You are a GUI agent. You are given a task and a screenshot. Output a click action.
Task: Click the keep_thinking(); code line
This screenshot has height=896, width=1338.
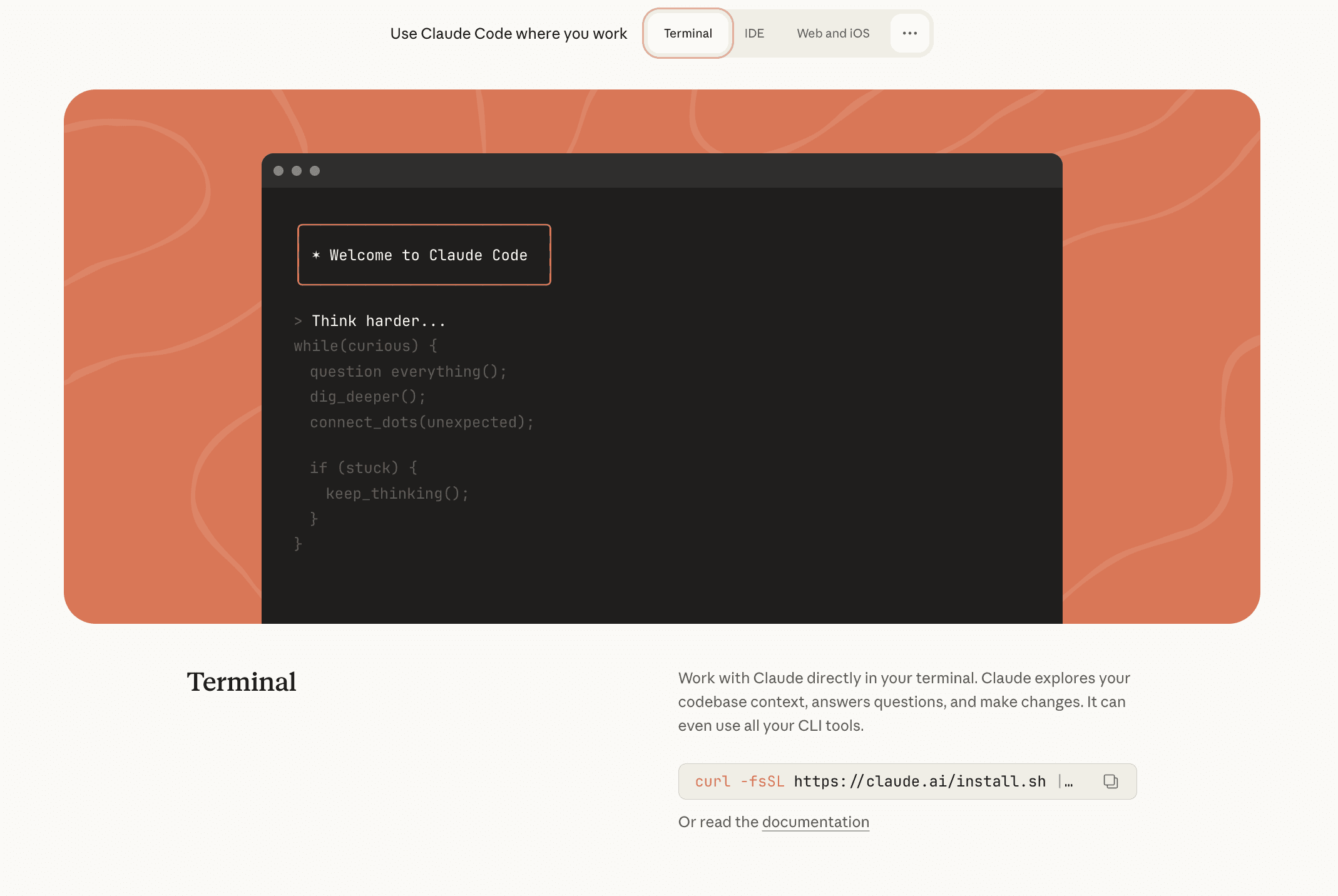tap(397, 494)
